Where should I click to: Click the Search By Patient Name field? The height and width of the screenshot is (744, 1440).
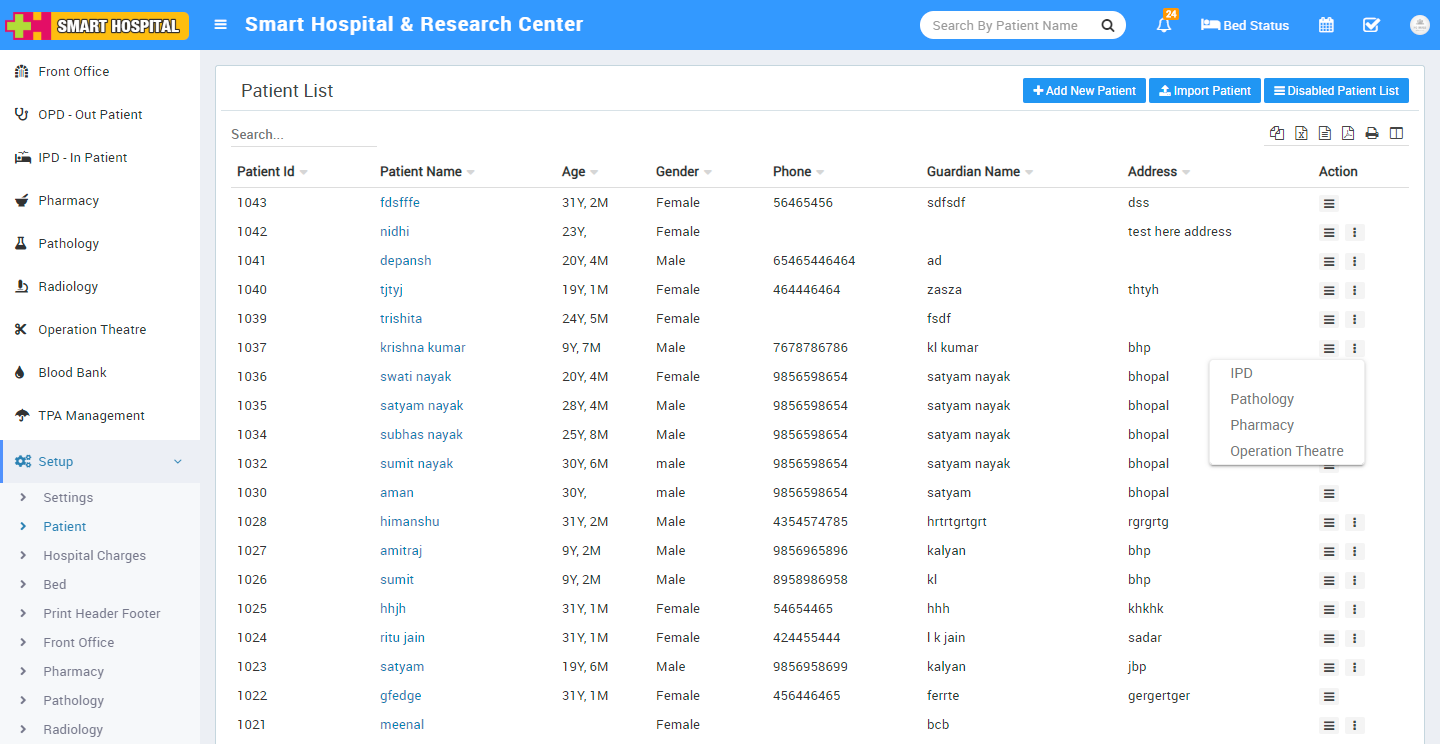(1008, 26)
